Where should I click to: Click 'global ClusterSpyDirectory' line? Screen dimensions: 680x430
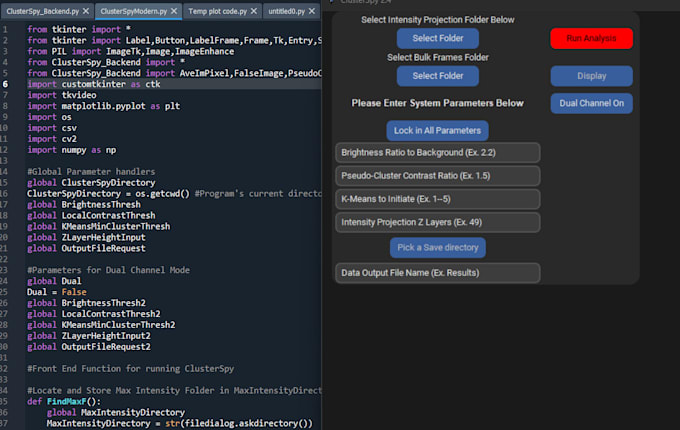click(x=91, y=182)
